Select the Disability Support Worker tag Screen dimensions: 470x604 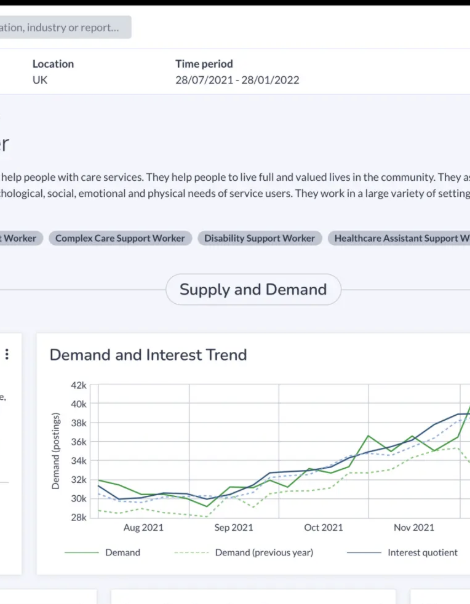260,238
